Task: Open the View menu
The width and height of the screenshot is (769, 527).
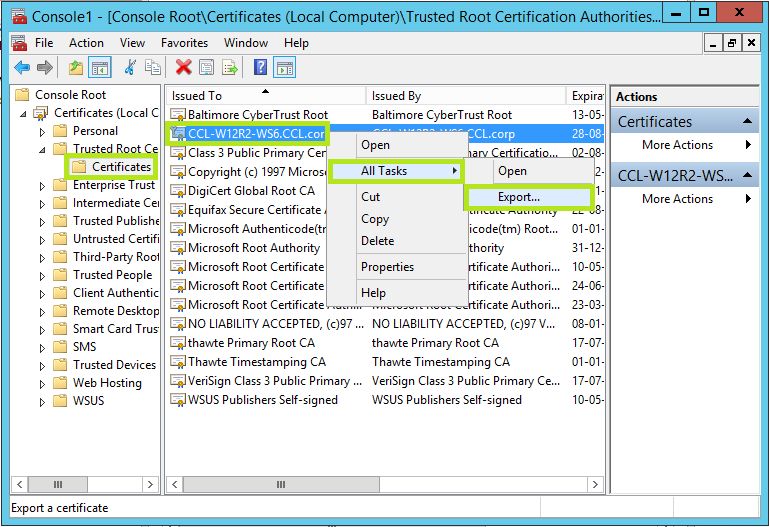Action: 132,43
